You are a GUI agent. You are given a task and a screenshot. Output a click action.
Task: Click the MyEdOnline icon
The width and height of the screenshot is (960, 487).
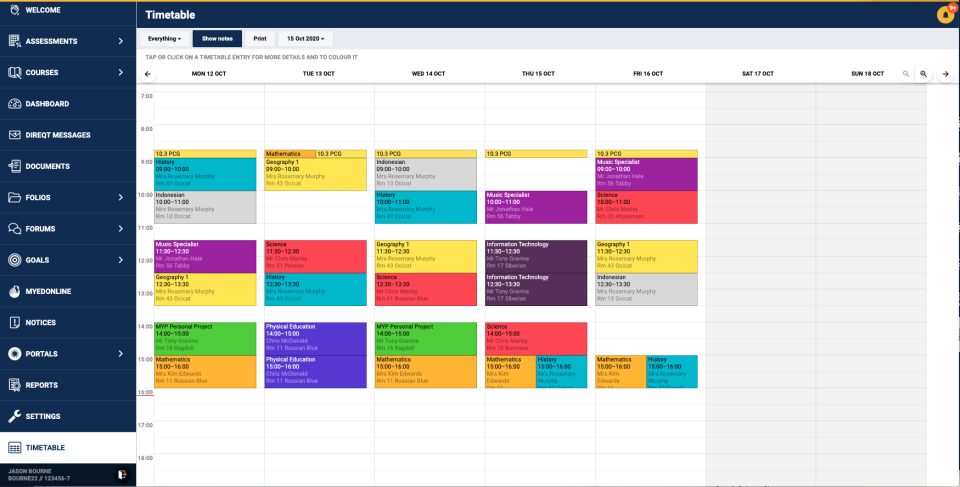[x=15, y=291]
